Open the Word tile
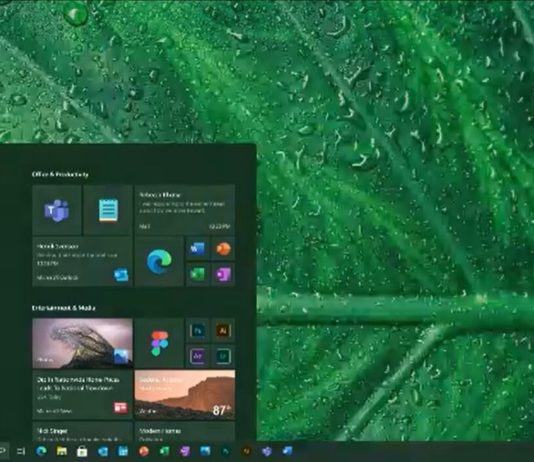534x462 pixels. tap(197, 249)
